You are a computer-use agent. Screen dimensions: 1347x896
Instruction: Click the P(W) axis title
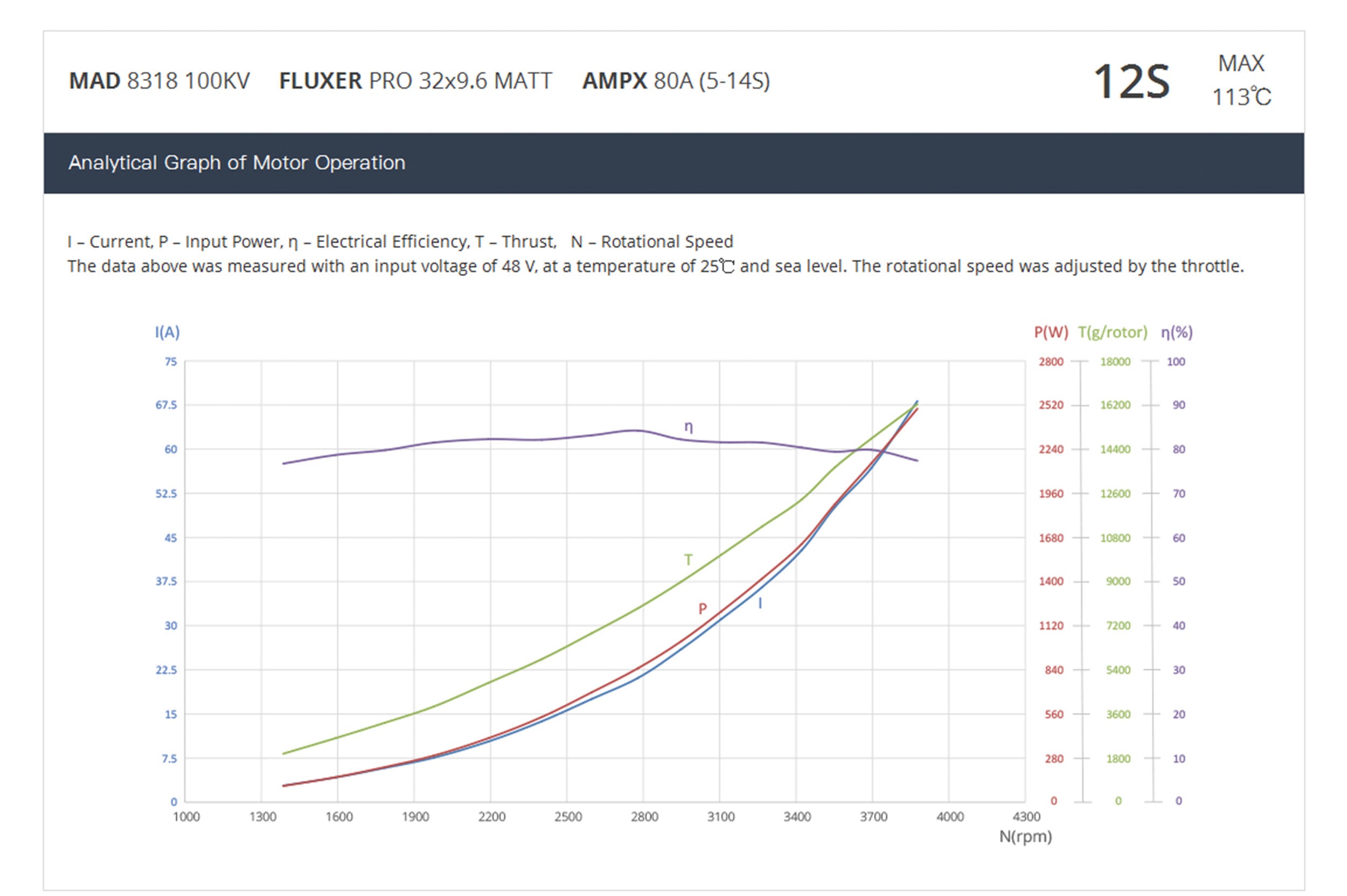click(x=1051, y=332)
